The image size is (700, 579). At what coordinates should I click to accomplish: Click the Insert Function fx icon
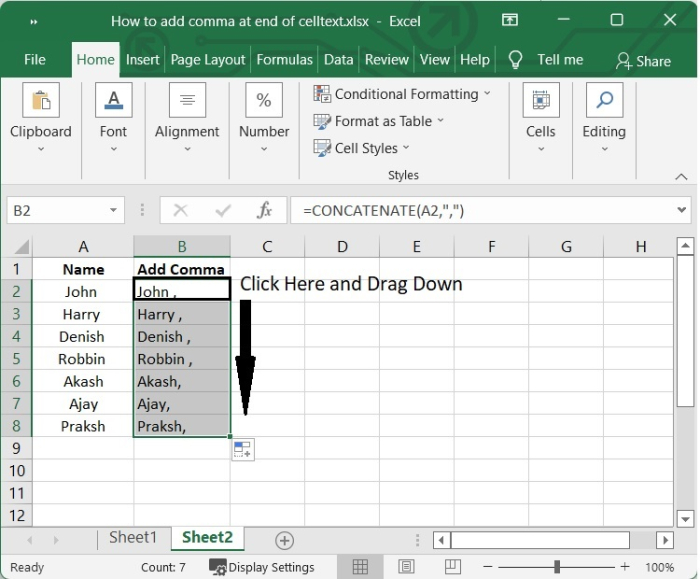265,211
